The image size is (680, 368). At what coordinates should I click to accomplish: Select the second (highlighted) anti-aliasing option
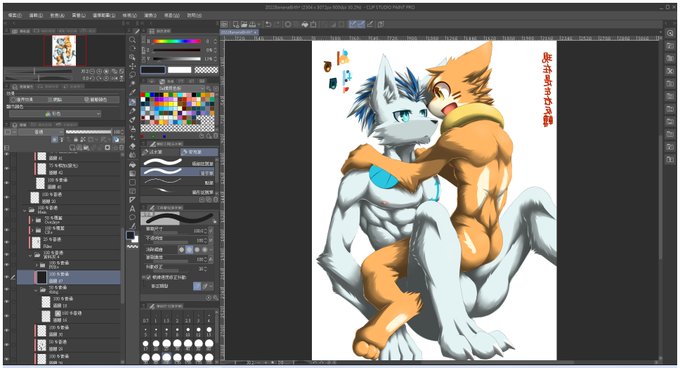click(190, 250)
